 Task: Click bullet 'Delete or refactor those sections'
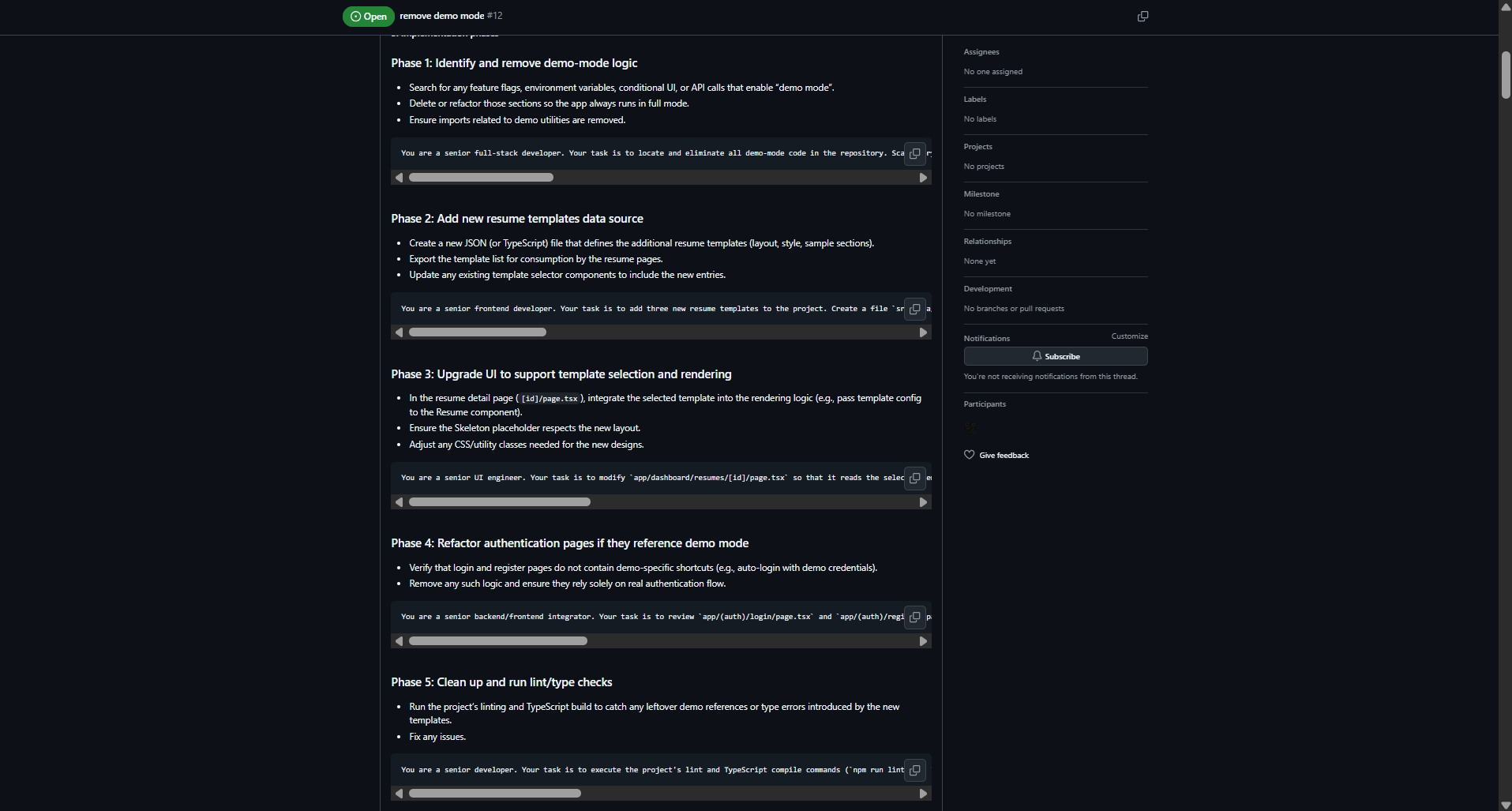coord(549,103)
